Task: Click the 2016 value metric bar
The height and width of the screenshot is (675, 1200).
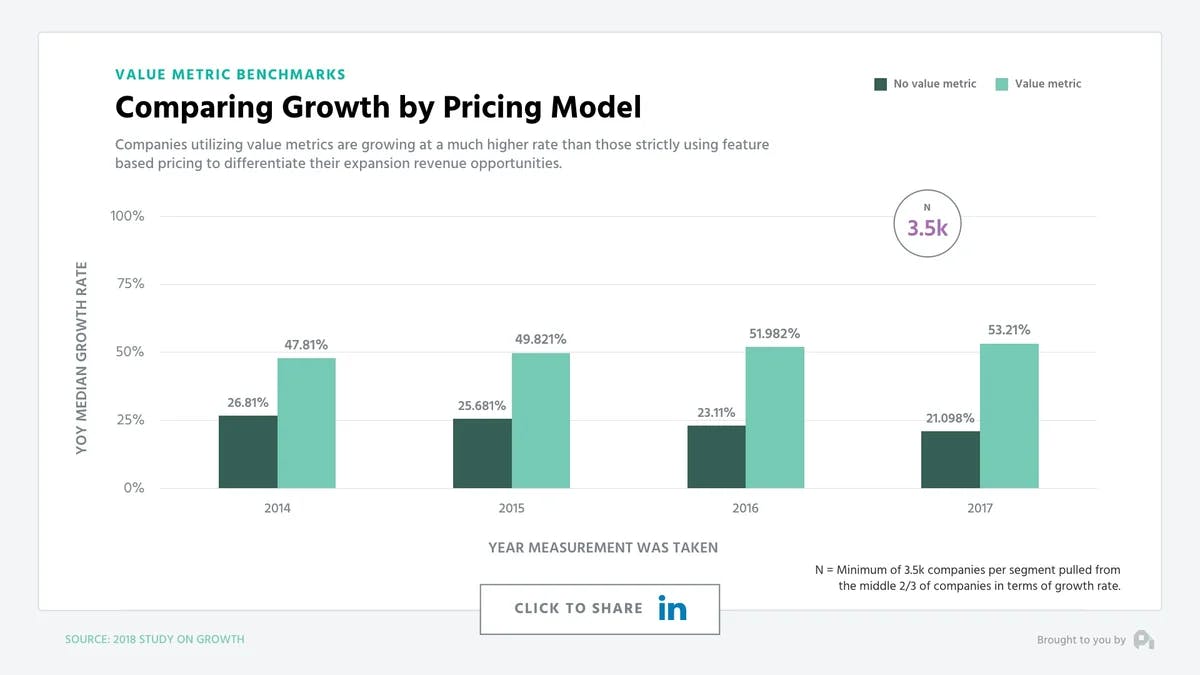Action: [775, 417]
